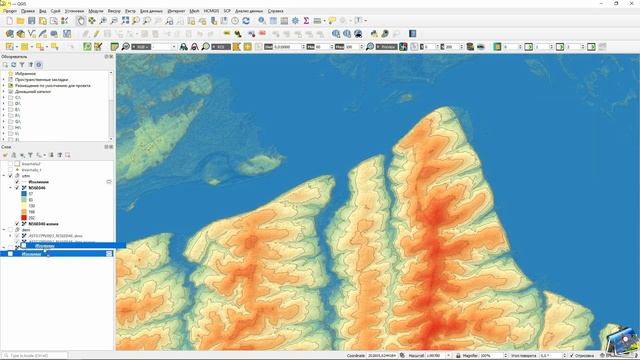Collapse the dem group in the Layers panel

(4, 230)
